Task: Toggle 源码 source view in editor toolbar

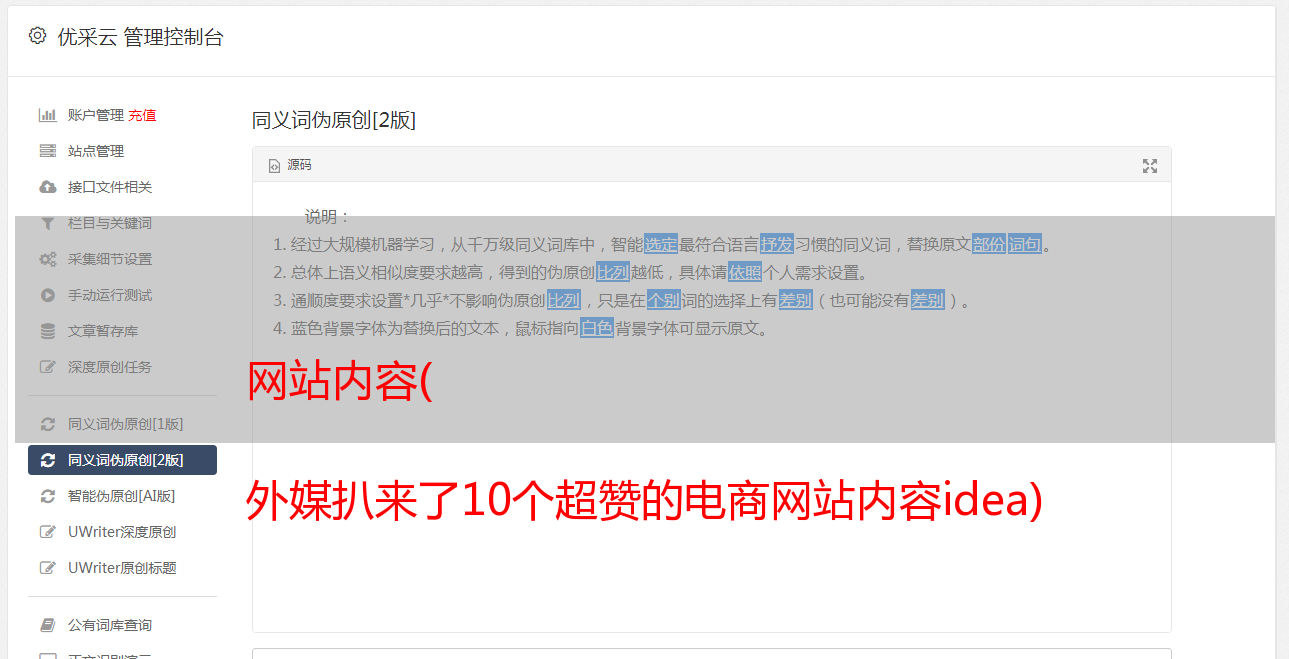Action: click(290, 165)
